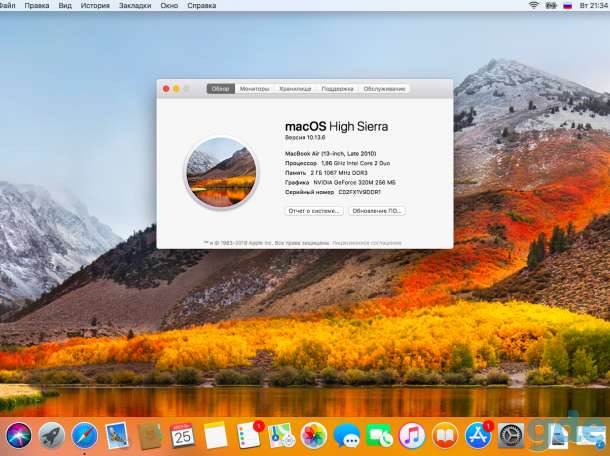Click the version 10.13.6 text
The width and height of the screenshot is (610, 456).
click(305, 137)
